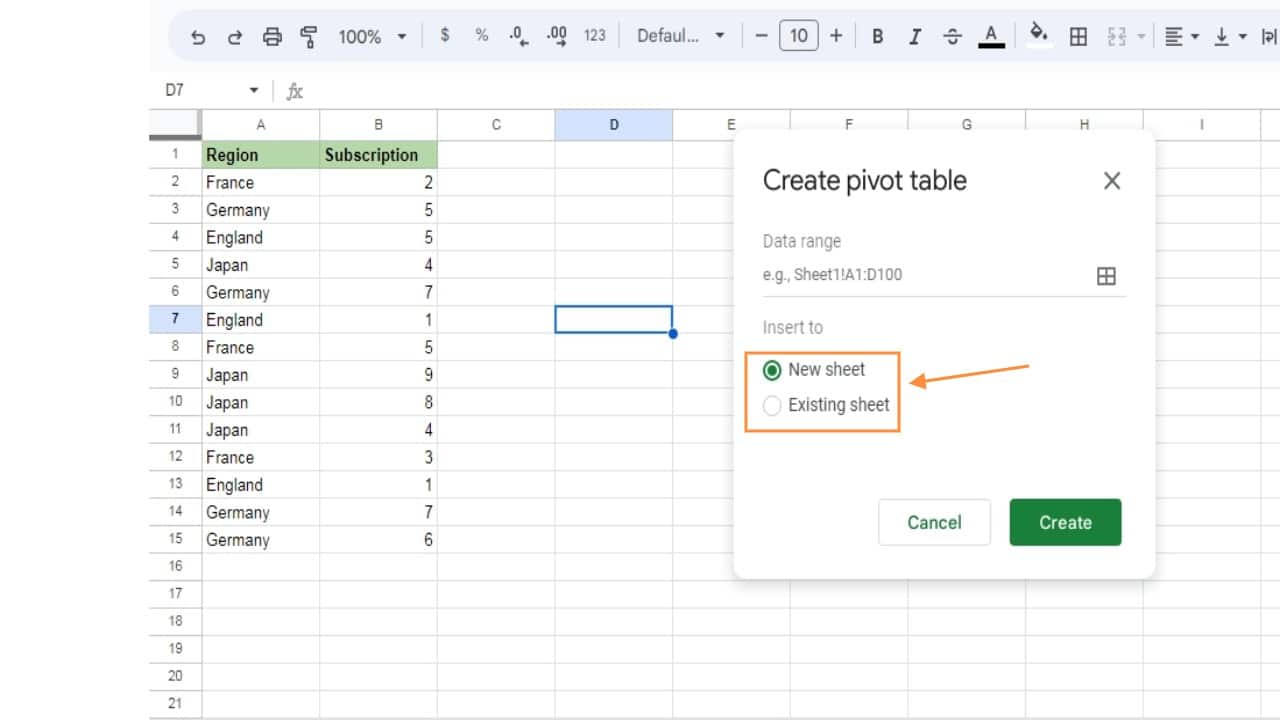Click the green Create button

pyautogui.click(x=1065, y=522)
